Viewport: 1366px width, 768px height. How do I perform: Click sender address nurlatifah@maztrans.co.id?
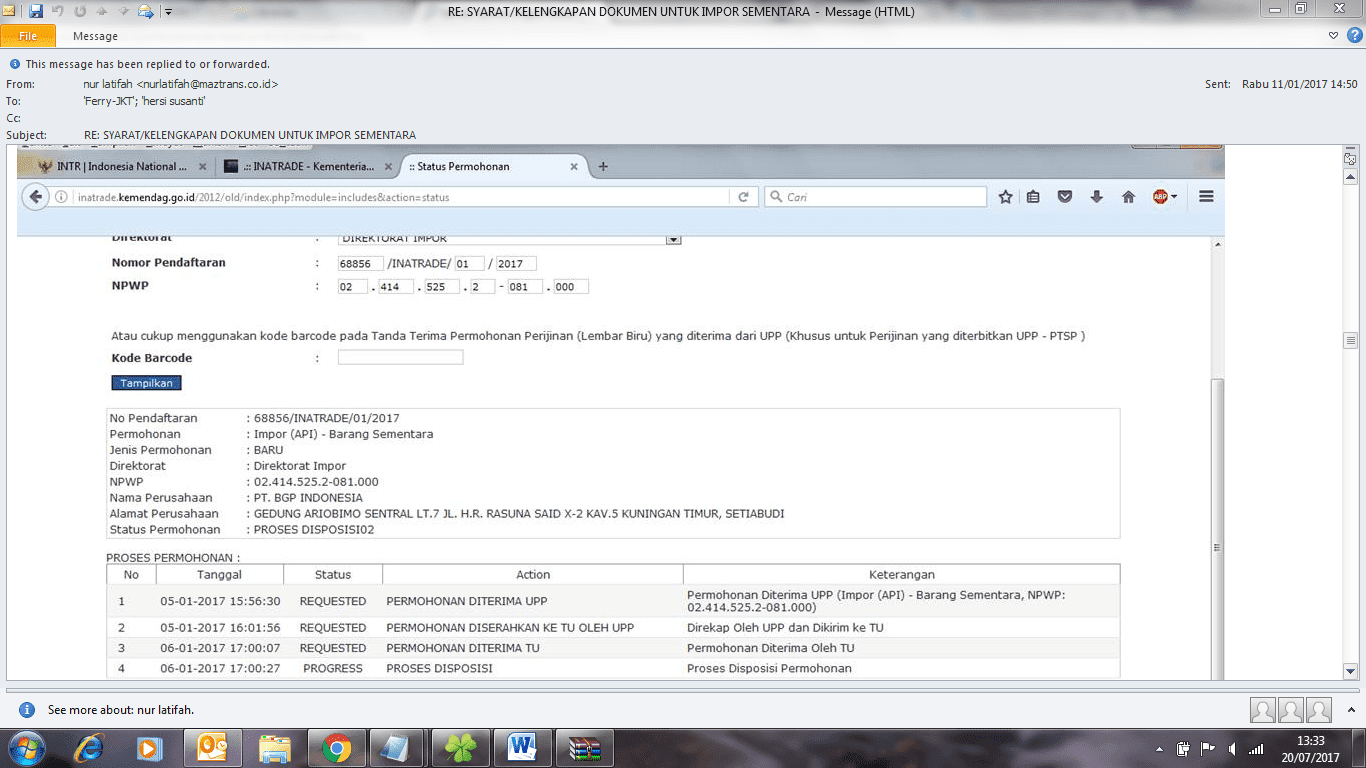tap(207, 84)
